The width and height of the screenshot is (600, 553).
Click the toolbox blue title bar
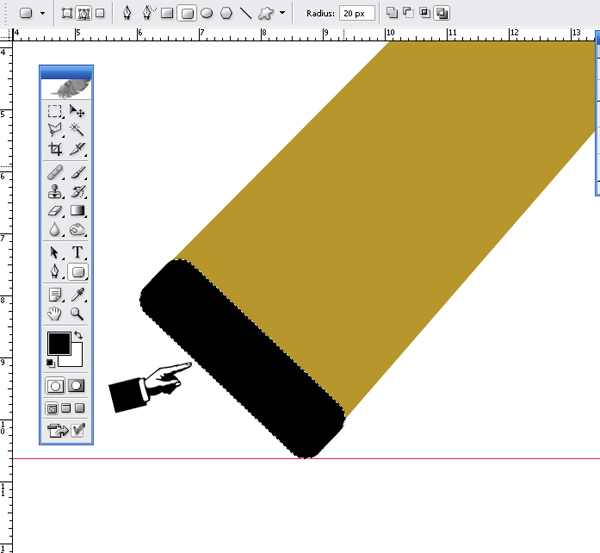[67, 72]
